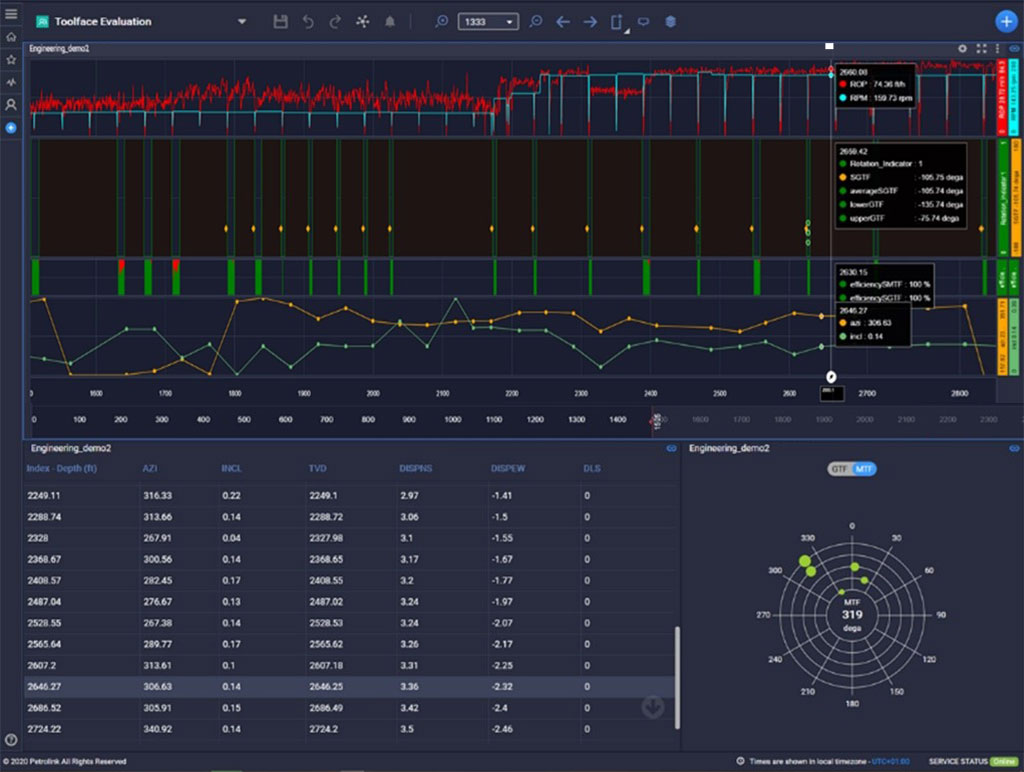Image resolution: width=1024 pixels, height=772 pixels.
Task: Click the undo icon
Action: (307, 20)
